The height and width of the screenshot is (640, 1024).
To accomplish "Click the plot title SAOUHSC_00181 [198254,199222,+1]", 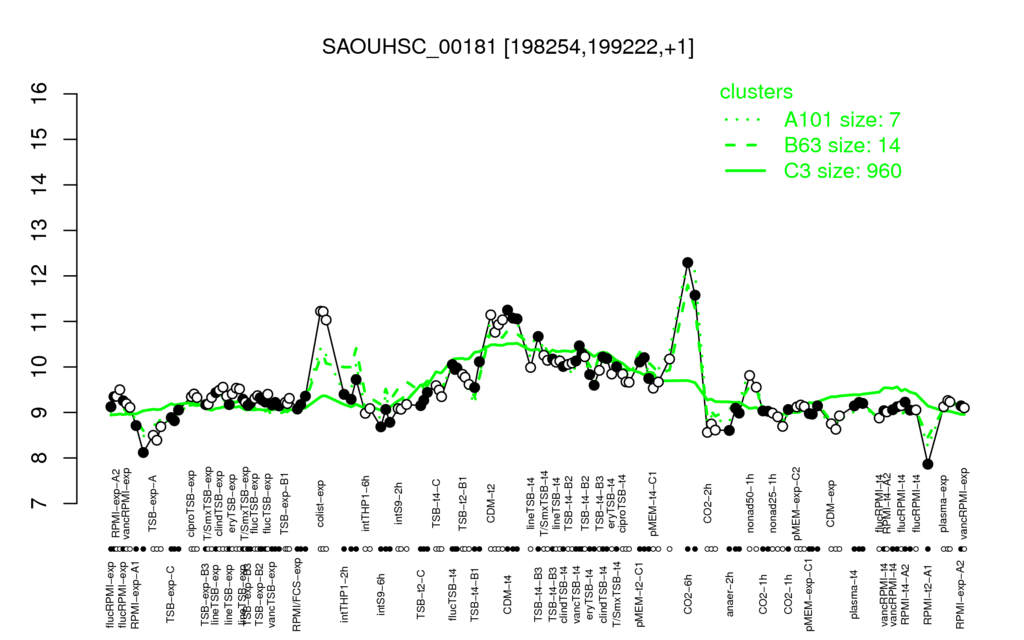I will pyautogui.click(x=507, y=47).
